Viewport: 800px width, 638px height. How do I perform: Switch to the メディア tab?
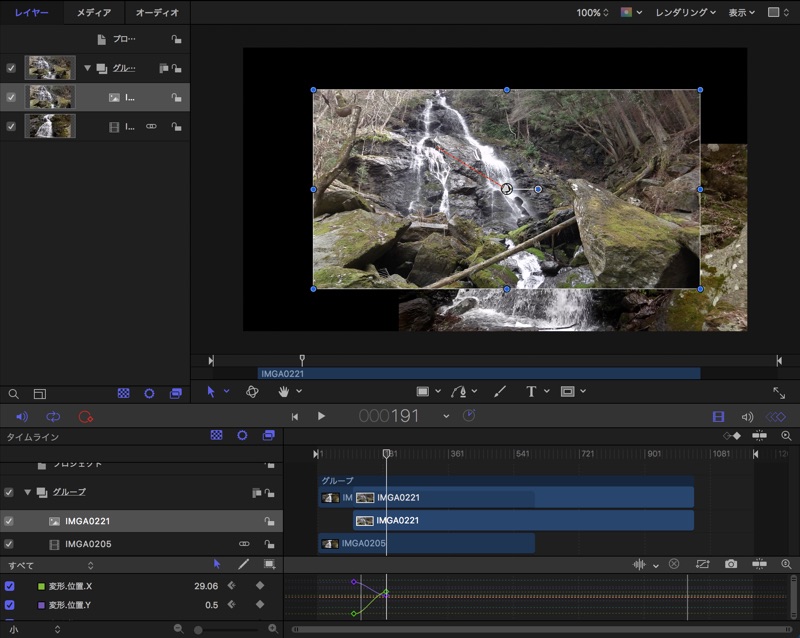(x=94, y=13)
